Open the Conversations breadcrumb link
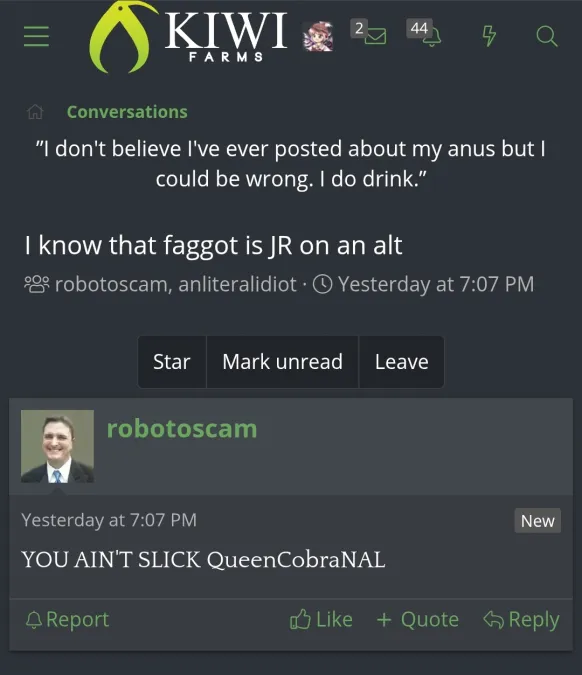Screen dimensions: 582x675 [127, 112]
